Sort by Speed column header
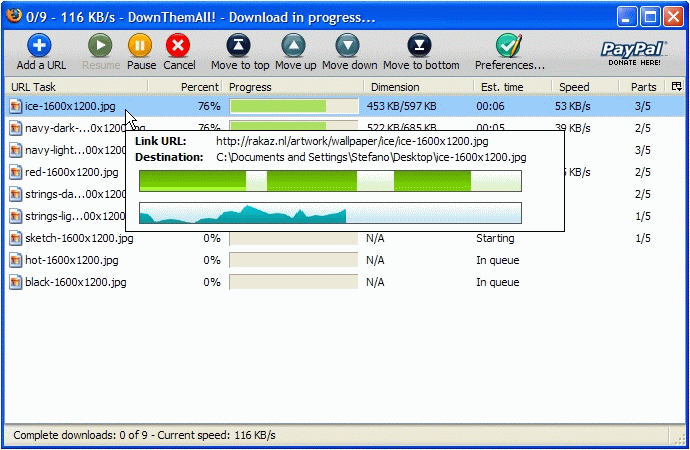The width and height of the screenshot is (690, 450). (585, 87)
